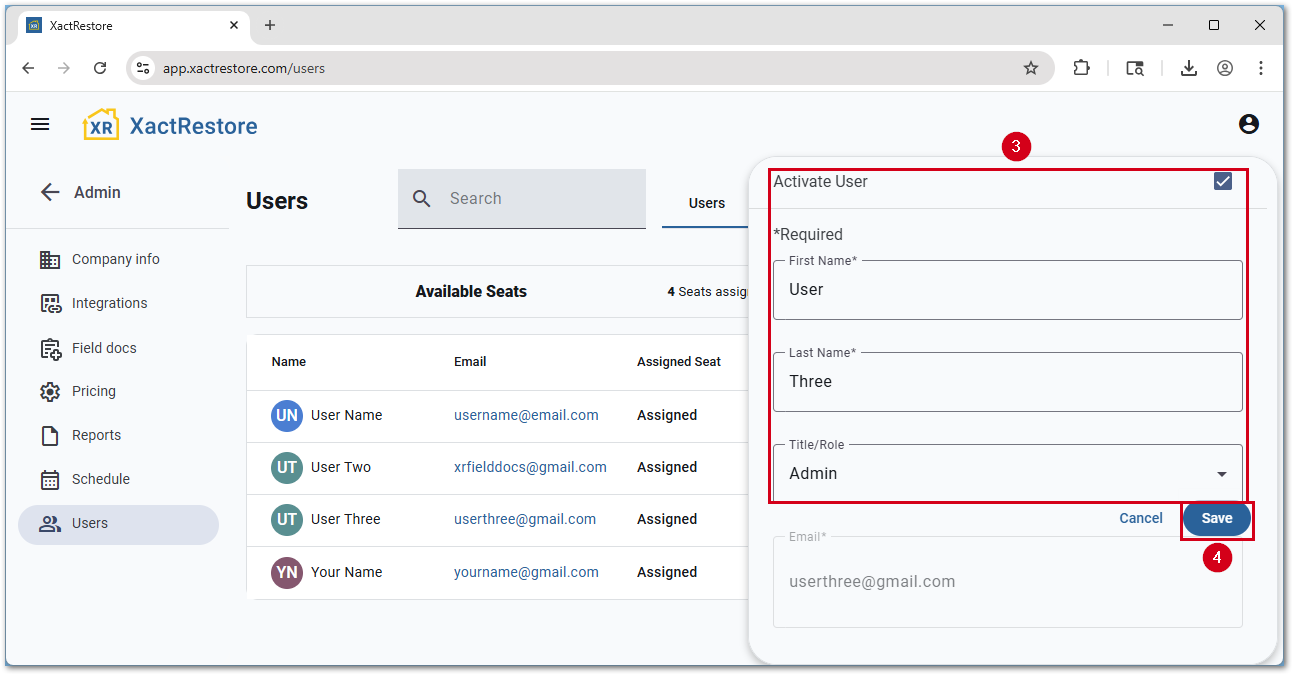Uncheck the Activate User checkbox
Image resolution: width=1293 pixels, height=675 pixels.
1222,181
